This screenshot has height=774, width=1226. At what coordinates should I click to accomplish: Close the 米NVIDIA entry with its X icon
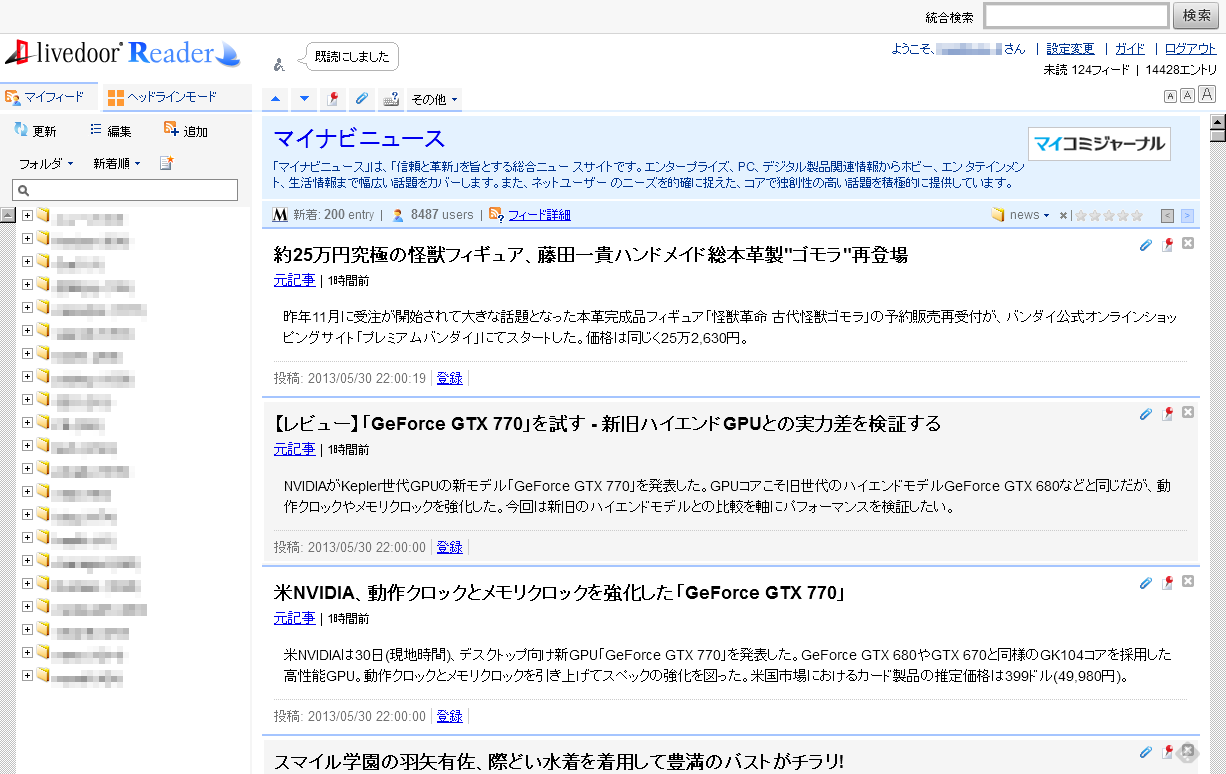[1188, 582]
